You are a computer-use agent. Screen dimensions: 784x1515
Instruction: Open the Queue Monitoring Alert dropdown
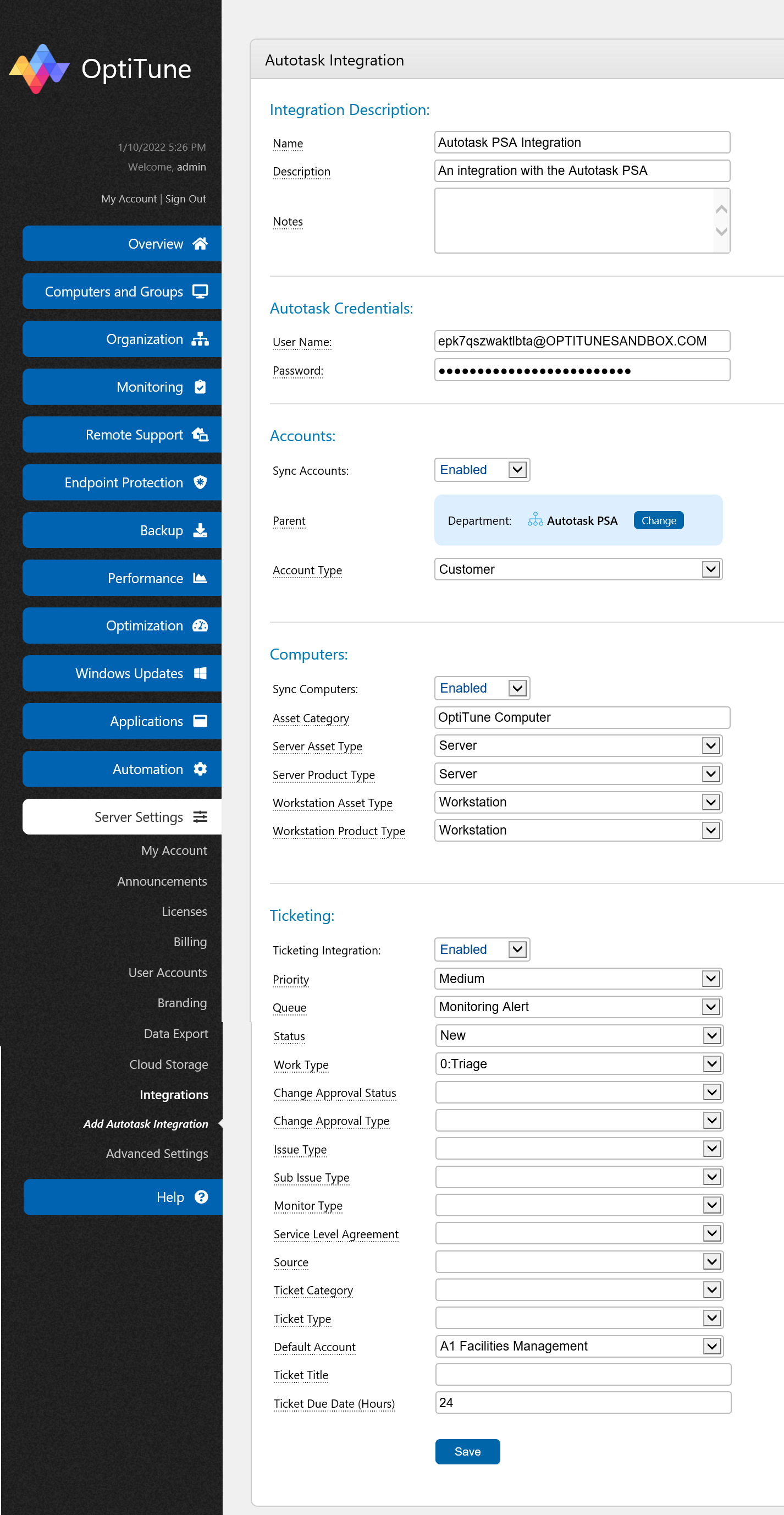click(578, 1006)
